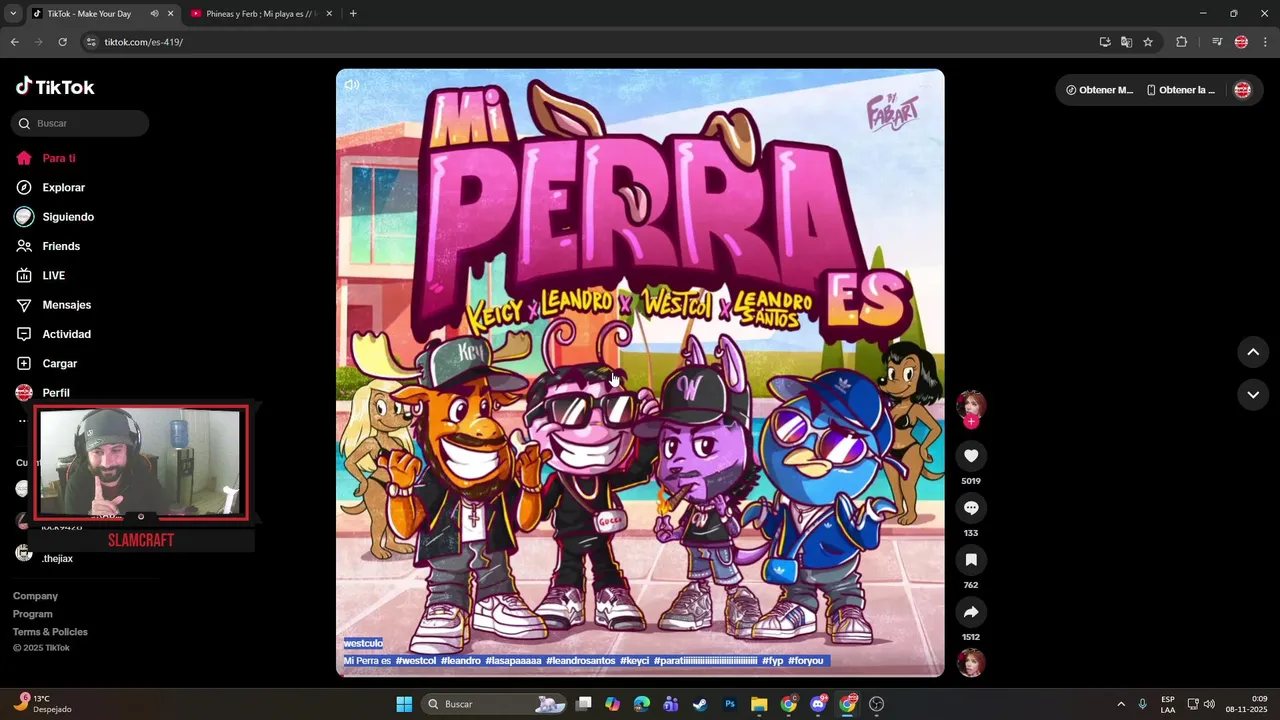This screenshot has height=720, width=1280.
Task: Click the #foryou hashtag
Action: pyautogui.click(x=805, y=661)
